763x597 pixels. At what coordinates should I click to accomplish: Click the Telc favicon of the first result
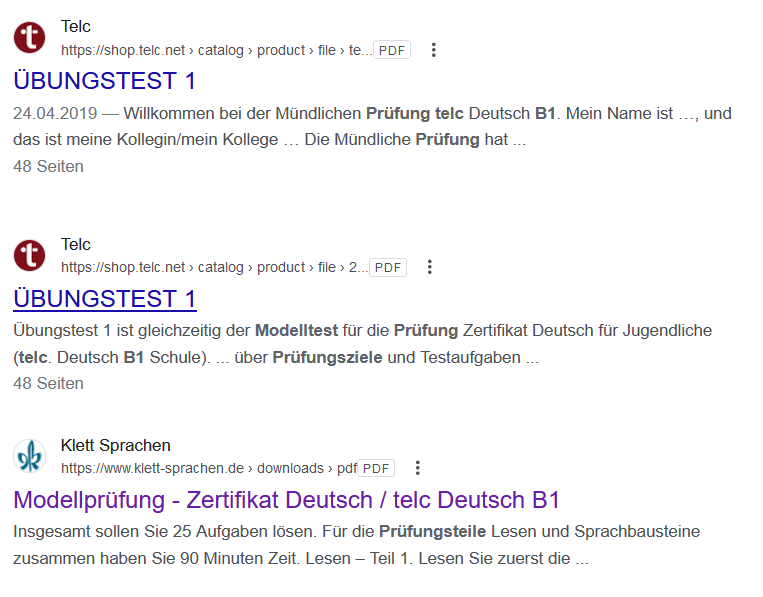point(29,37)
